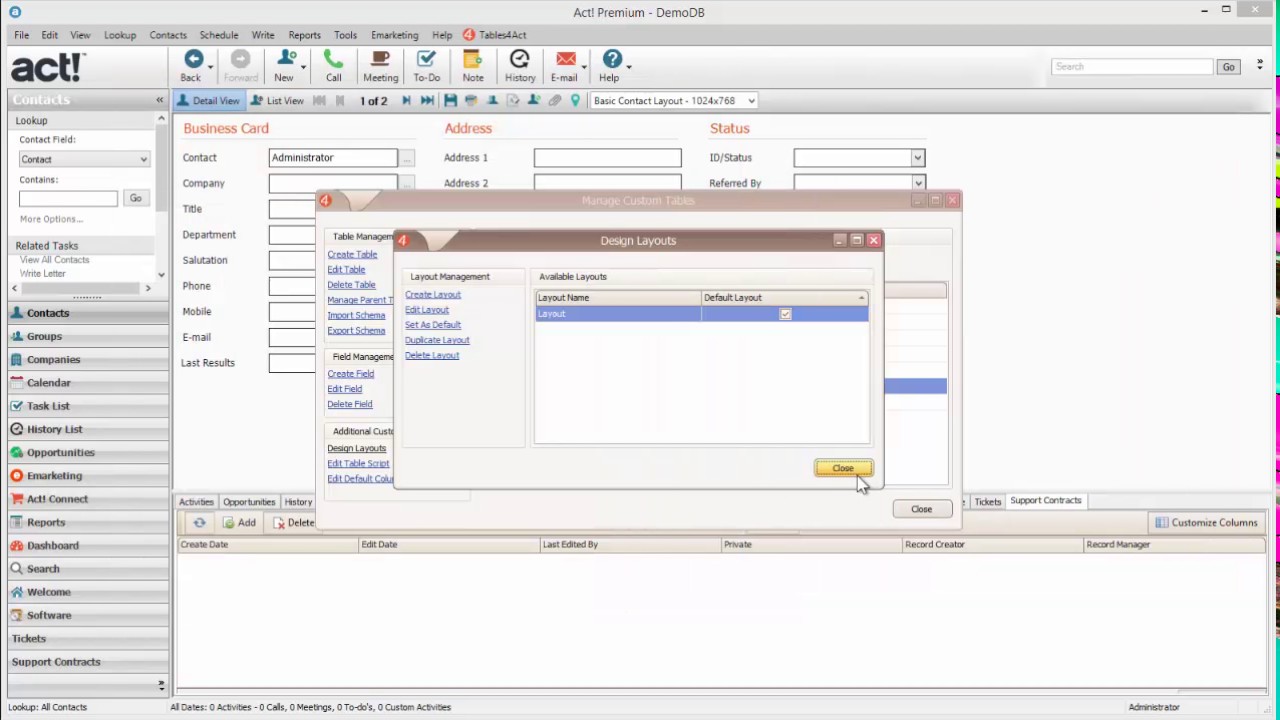
Task: Expand the New button dropdown arrow
Action: (302, 66)
